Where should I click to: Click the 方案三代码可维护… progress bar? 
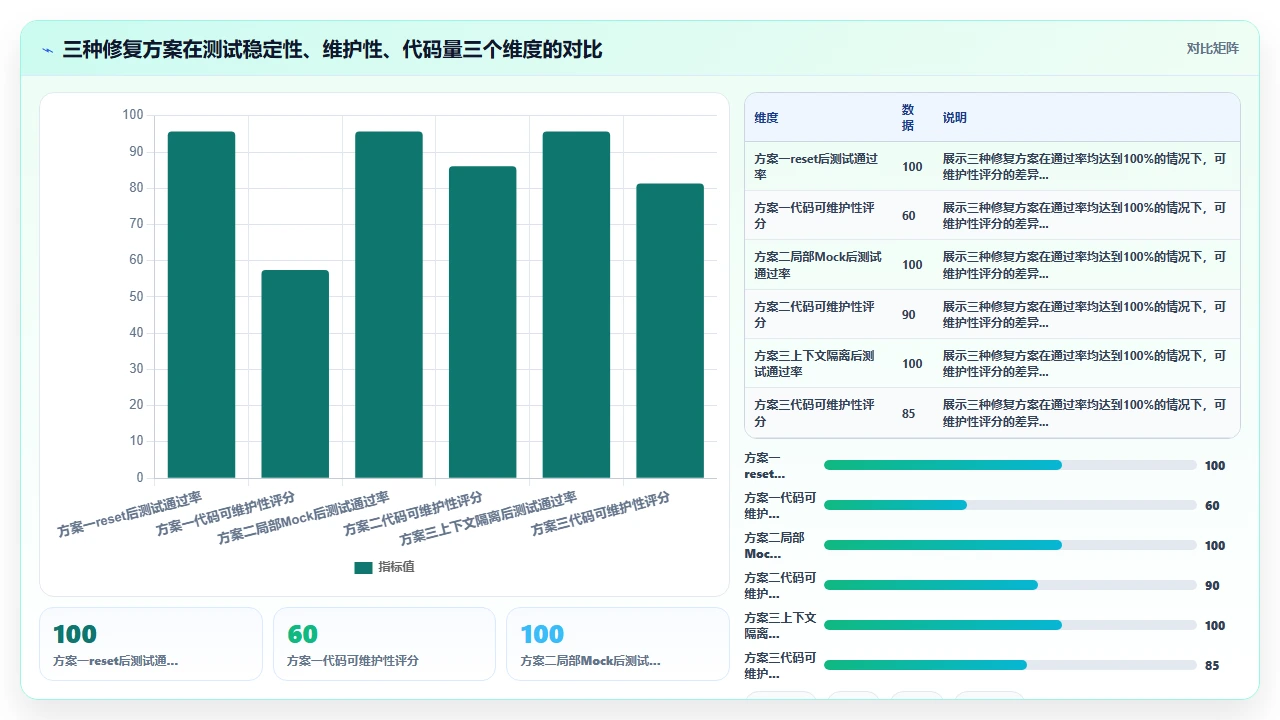coord(1010,665)
